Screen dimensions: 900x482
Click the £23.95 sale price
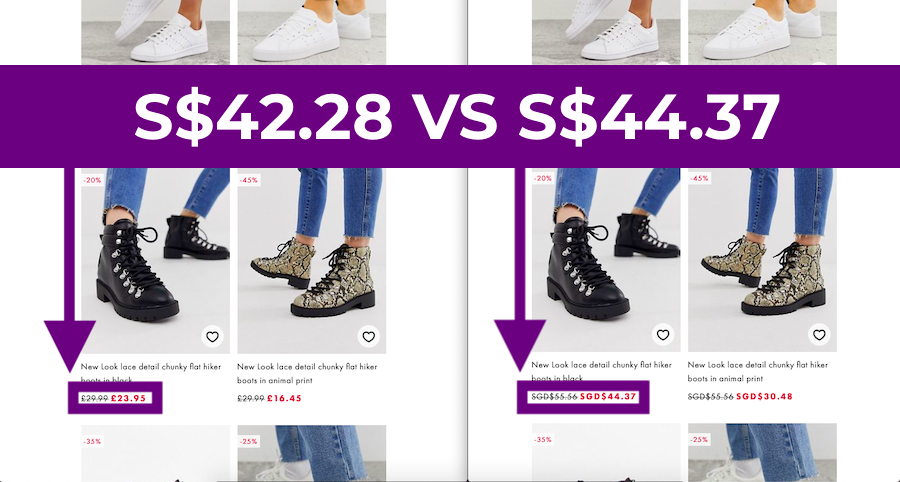(129, 398)
